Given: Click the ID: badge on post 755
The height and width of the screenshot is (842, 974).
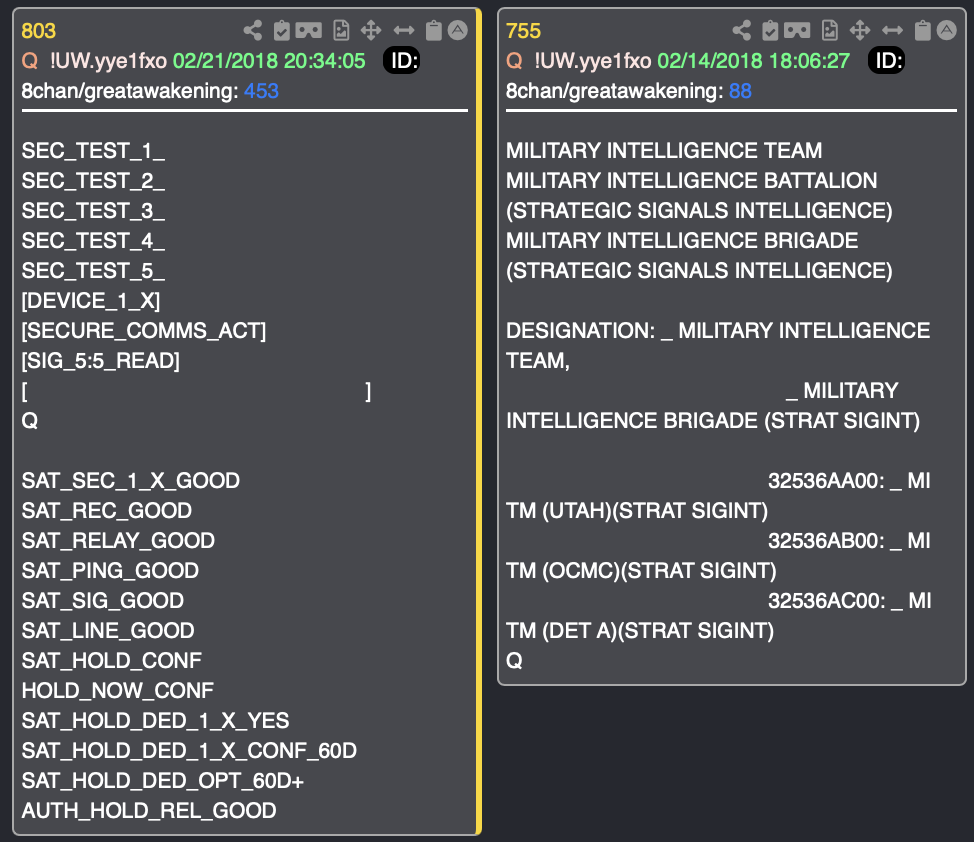Looking at the screenshot, I should tap(886, 60).
